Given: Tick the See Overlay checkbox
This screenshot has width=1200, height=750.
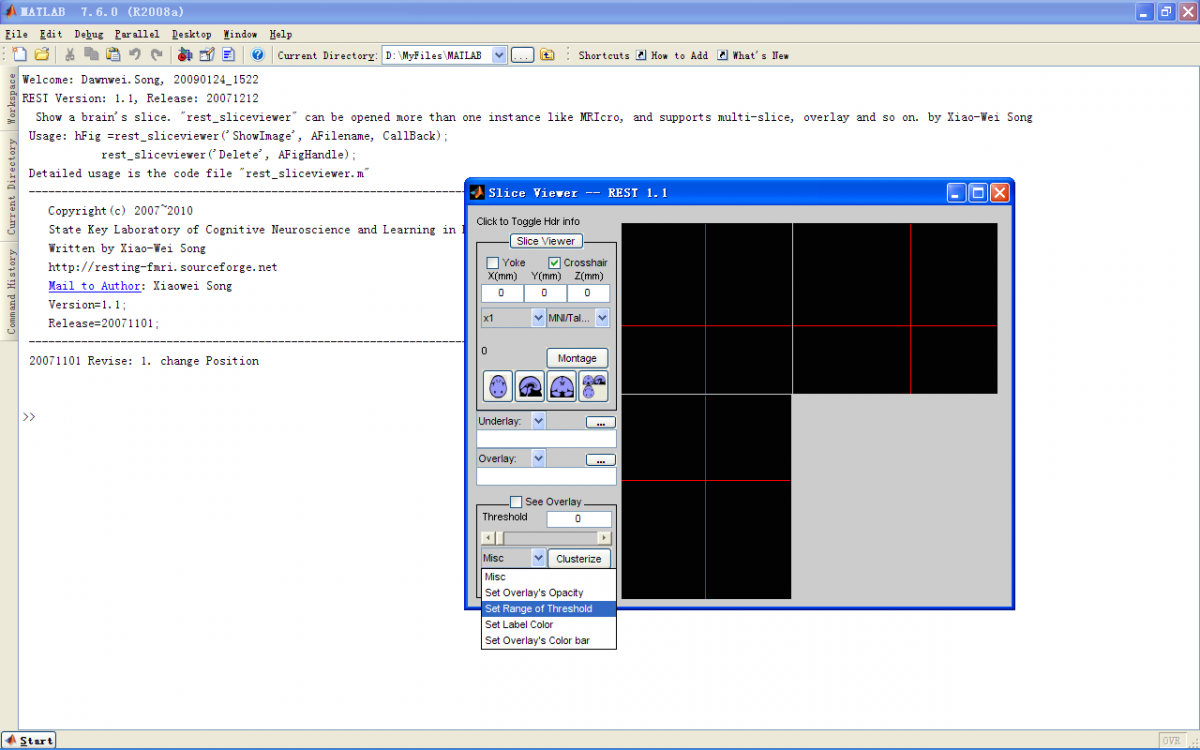Looking at the screenshot, I should pyautogui.click(x=516, y=502).
